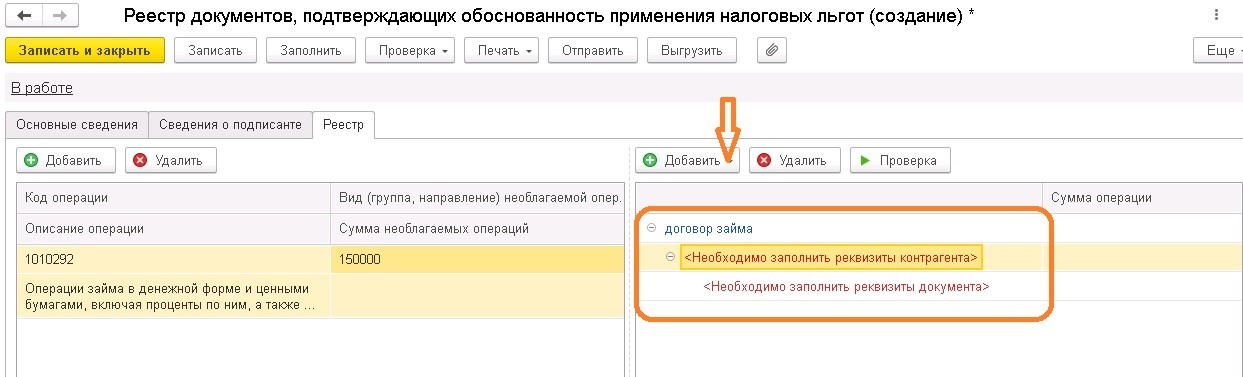This screenshot has height=377, width=1243.
Task: Collapse the реквизиты контрагента node
Action: pyautogui.click(x=670, y=258)
